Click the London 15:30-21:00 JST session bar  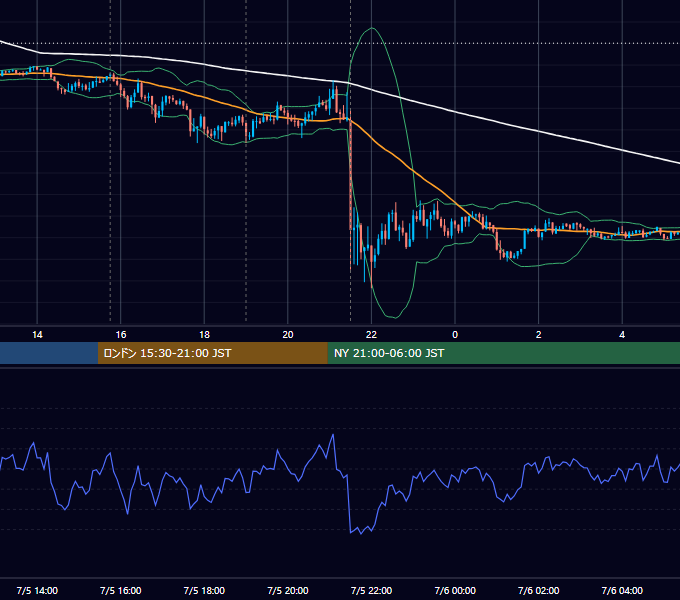coord(212,353)
